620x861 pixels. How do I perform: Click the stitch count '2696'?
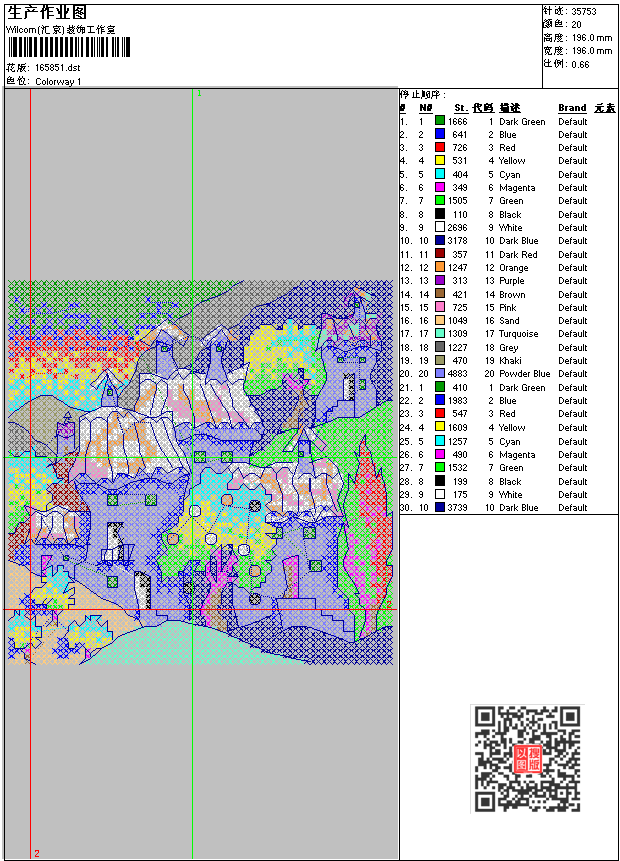[x=457, y=227]
